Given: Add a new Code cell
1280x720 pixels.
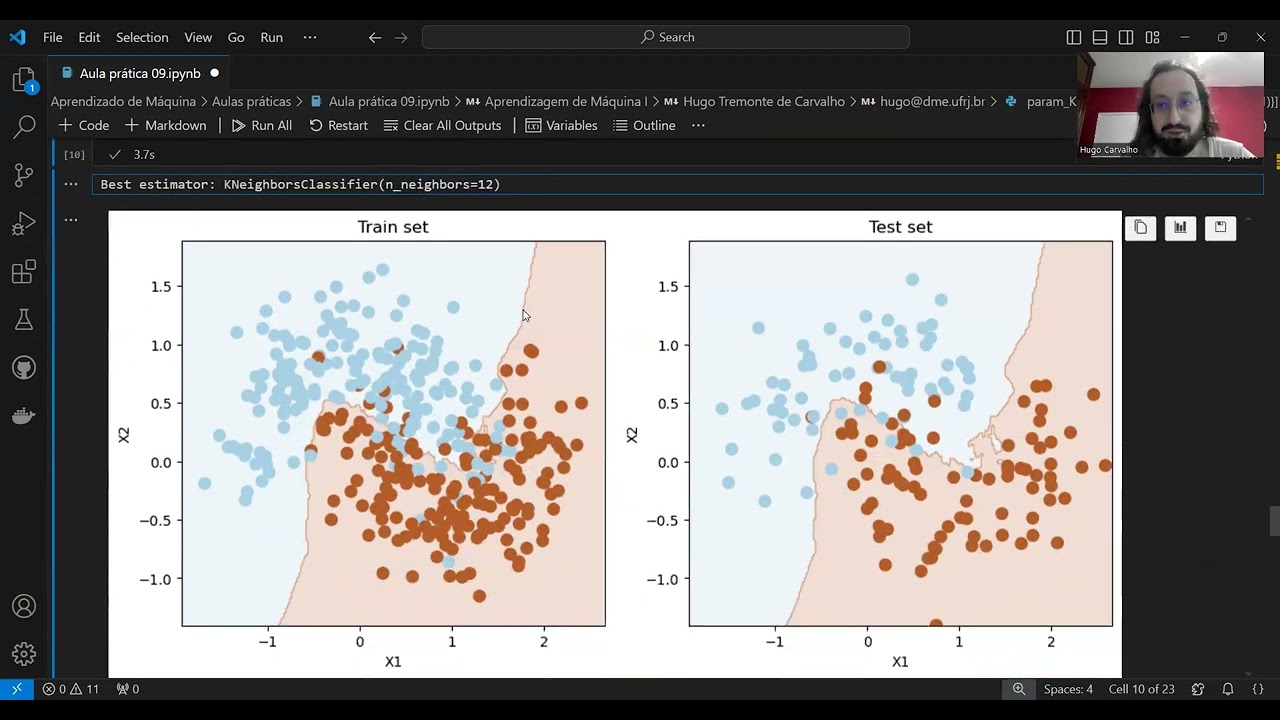Looking at the screenshot, I should pos(84,125).
